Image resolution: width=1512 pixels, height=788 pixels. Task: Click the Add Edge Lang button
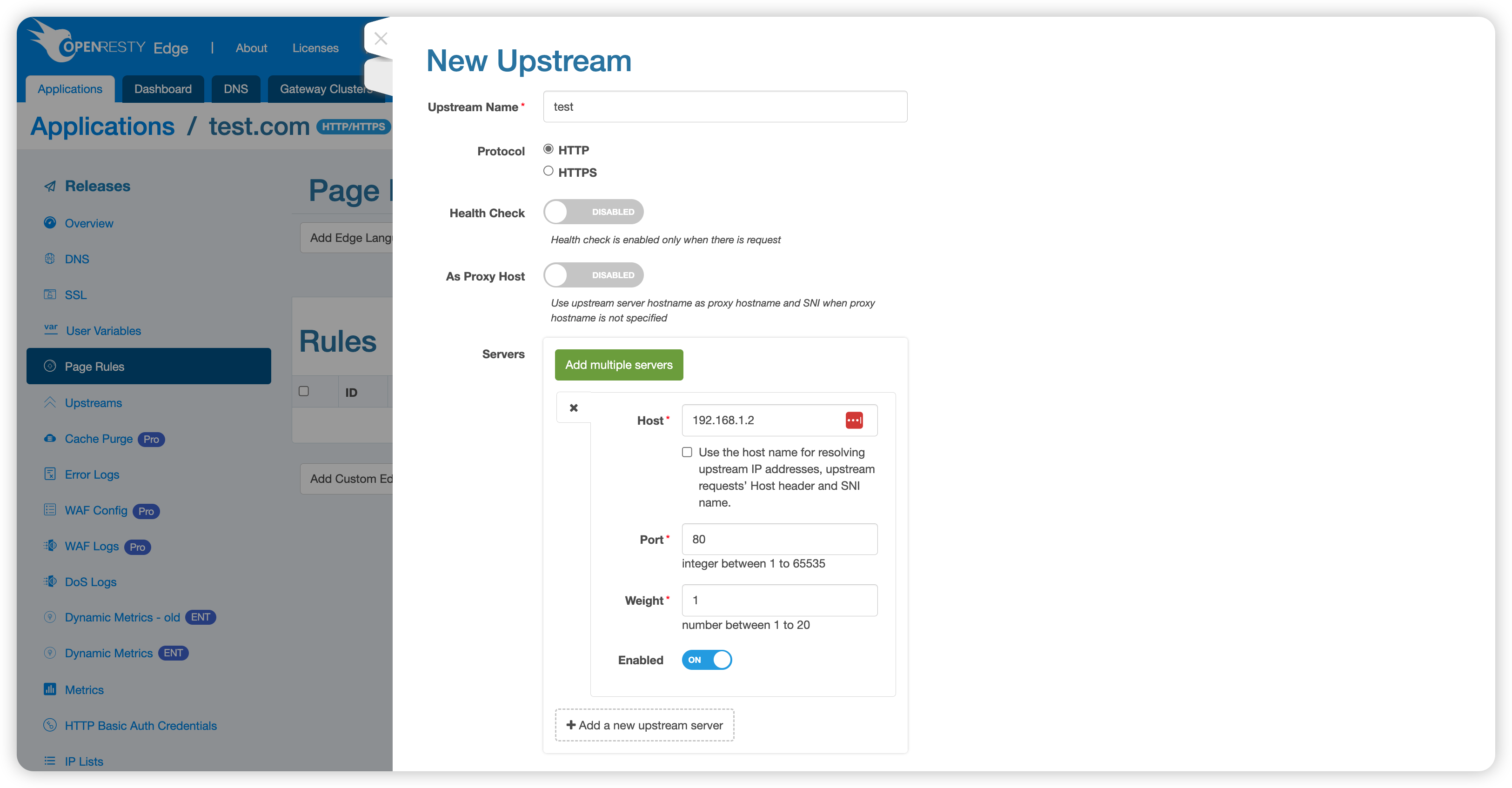pyautogui.click(x=346, y=238)
